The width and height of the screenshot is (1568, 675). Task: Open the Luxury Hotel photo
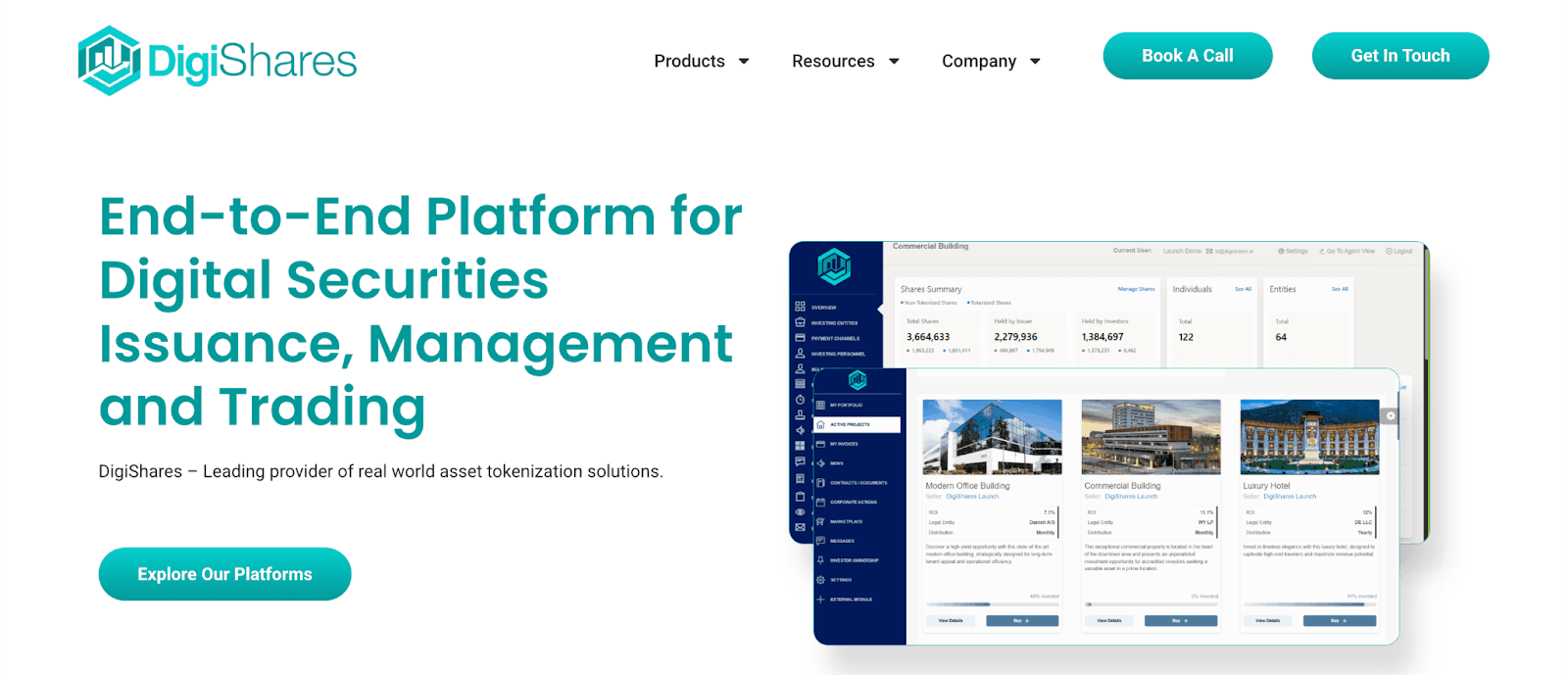pyautogui.click(x=1309, y=437)
